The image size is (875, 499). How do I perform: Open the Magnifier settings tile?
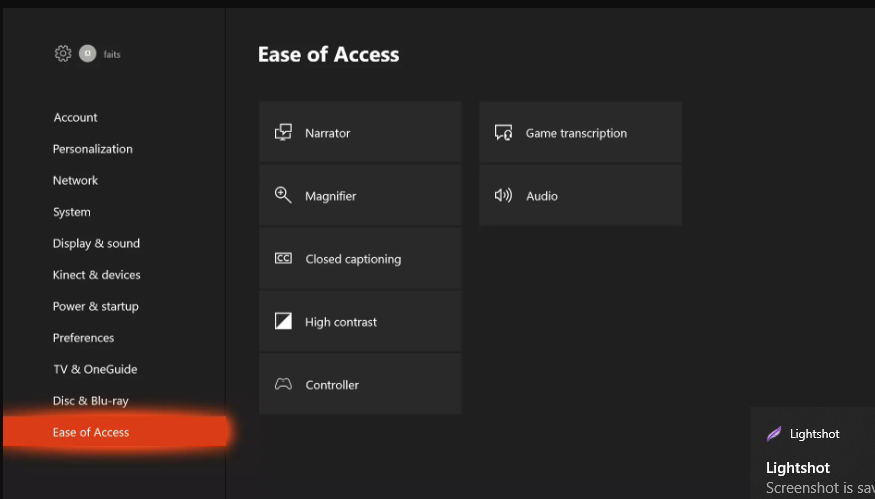tap(360, 195)
